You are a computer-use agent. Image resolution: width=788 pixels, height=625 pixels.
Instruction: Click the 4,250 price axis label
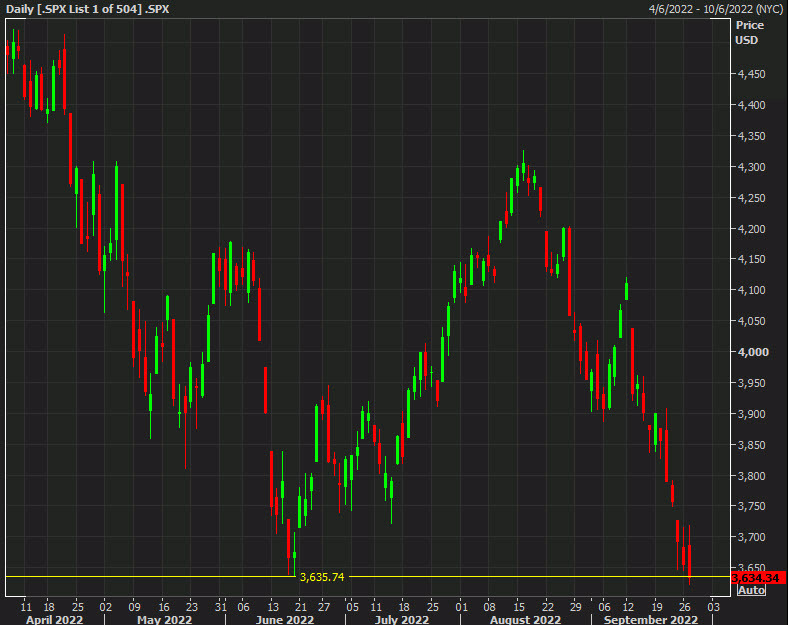coord(751,198)
